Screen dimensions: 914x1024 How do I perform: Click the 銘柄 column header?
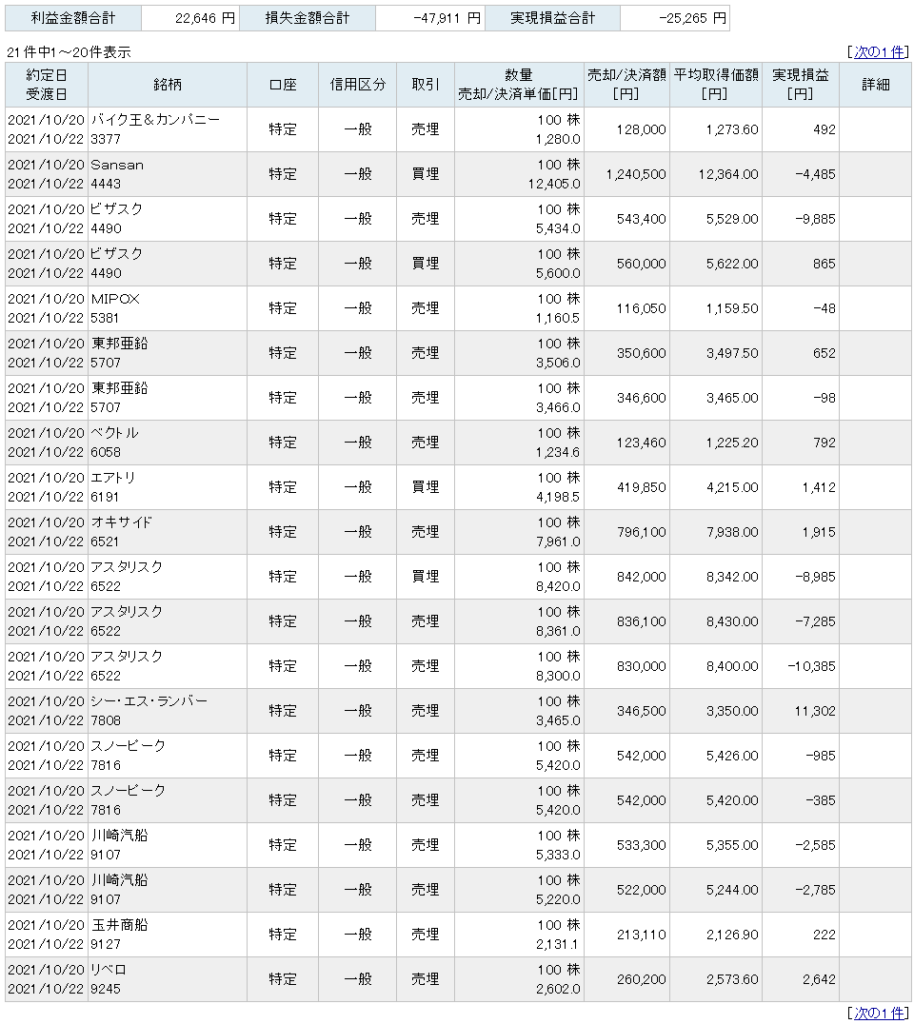point(168,85)
